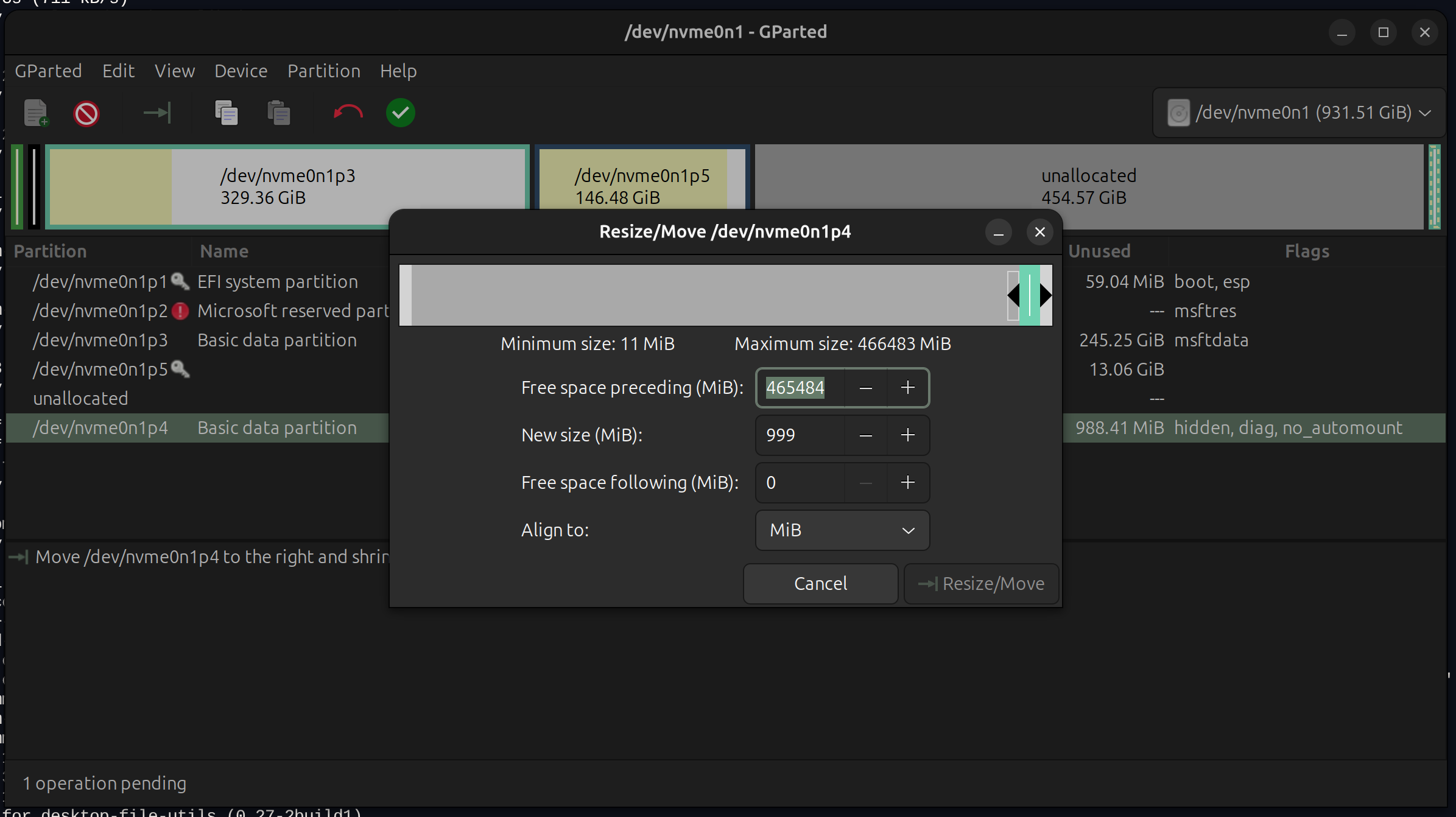Open the Device menu
The width and height of the screenshot is (1456, 817).
tap(241, 71)
